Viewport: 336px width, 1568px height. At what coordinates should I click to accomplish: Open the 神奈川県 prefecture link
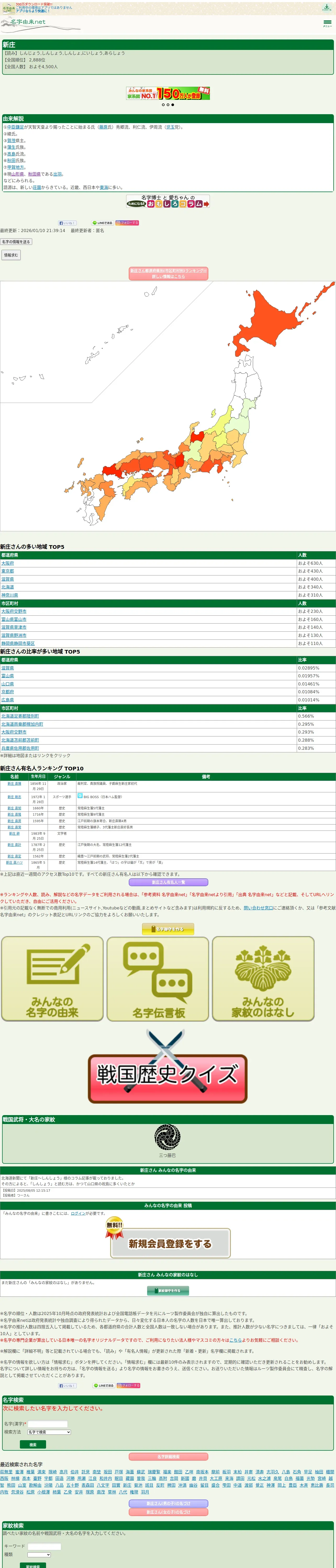[10, 595]
